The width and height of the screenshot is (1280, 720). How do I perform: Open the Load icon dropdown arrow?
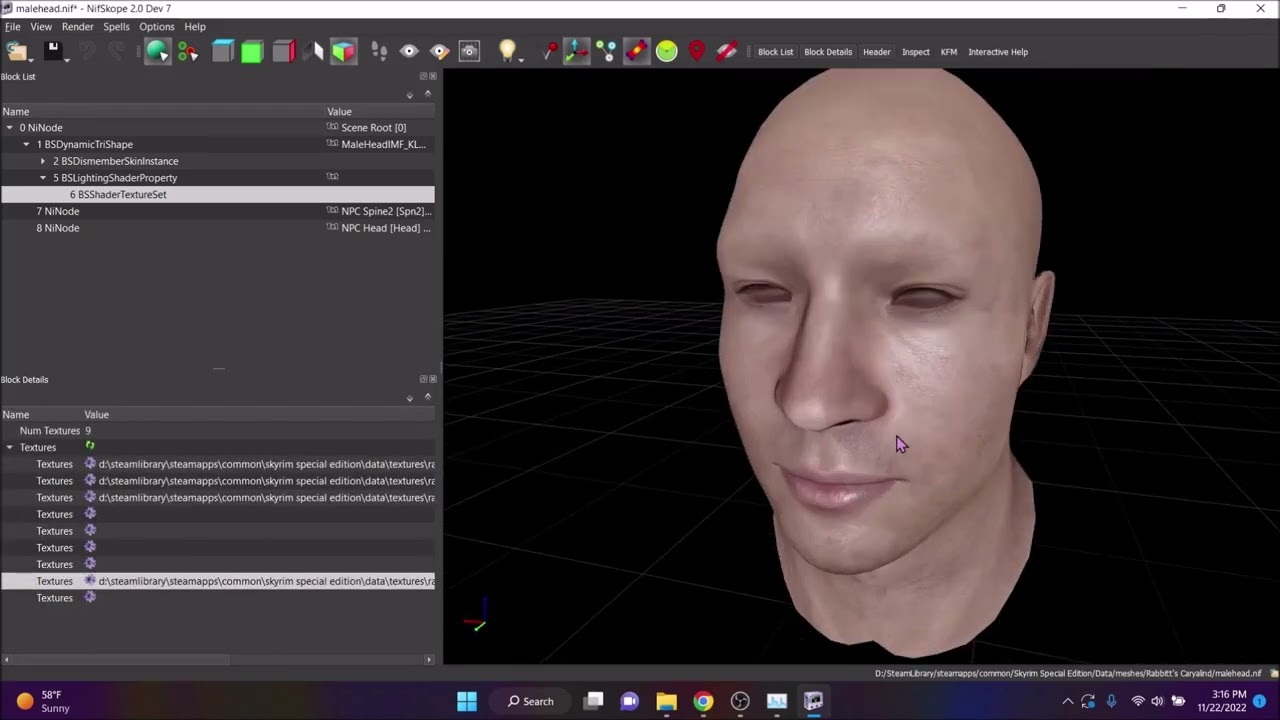[30, 58]
